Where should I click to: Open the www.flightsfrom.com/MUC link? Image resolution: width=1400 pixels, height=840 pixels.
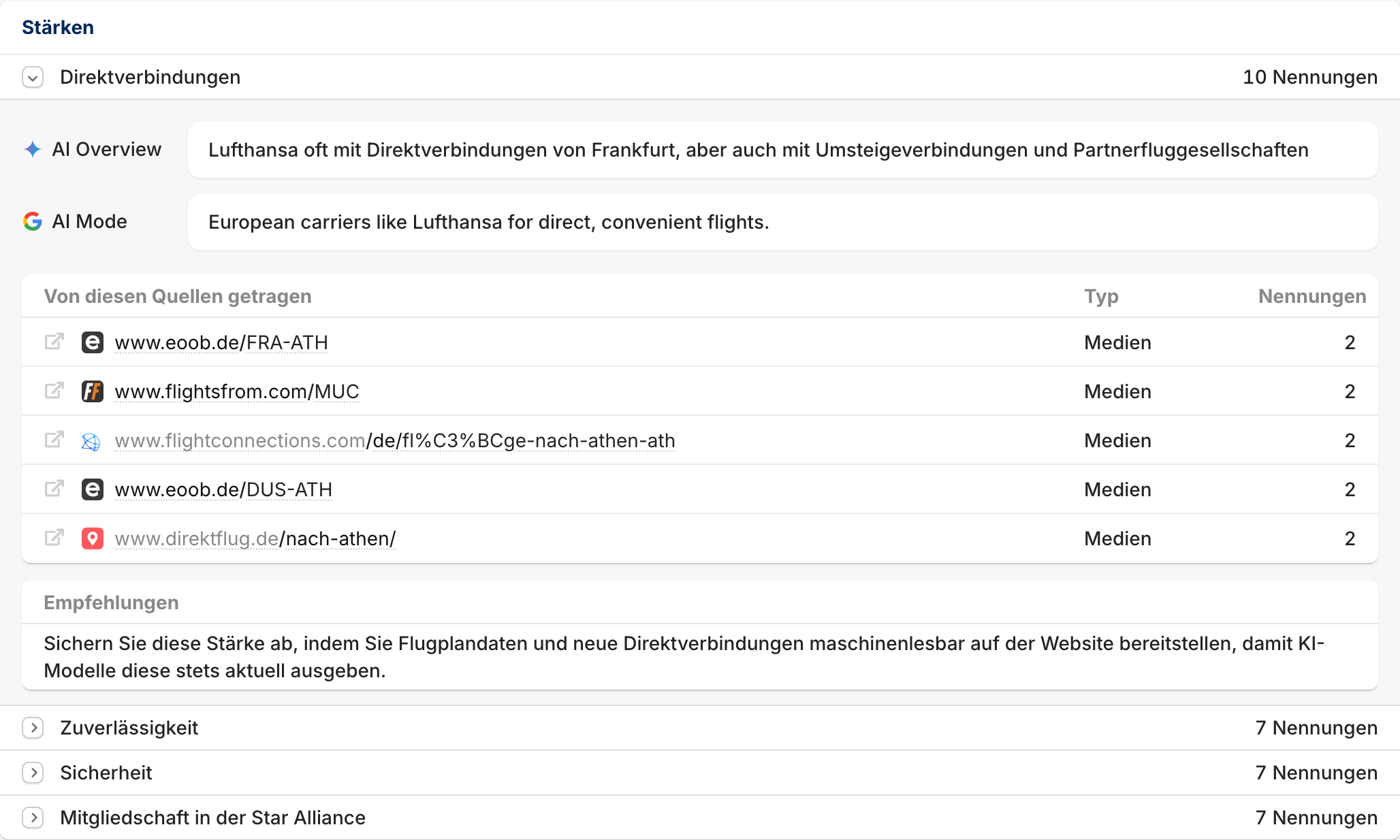pos(237,391)
